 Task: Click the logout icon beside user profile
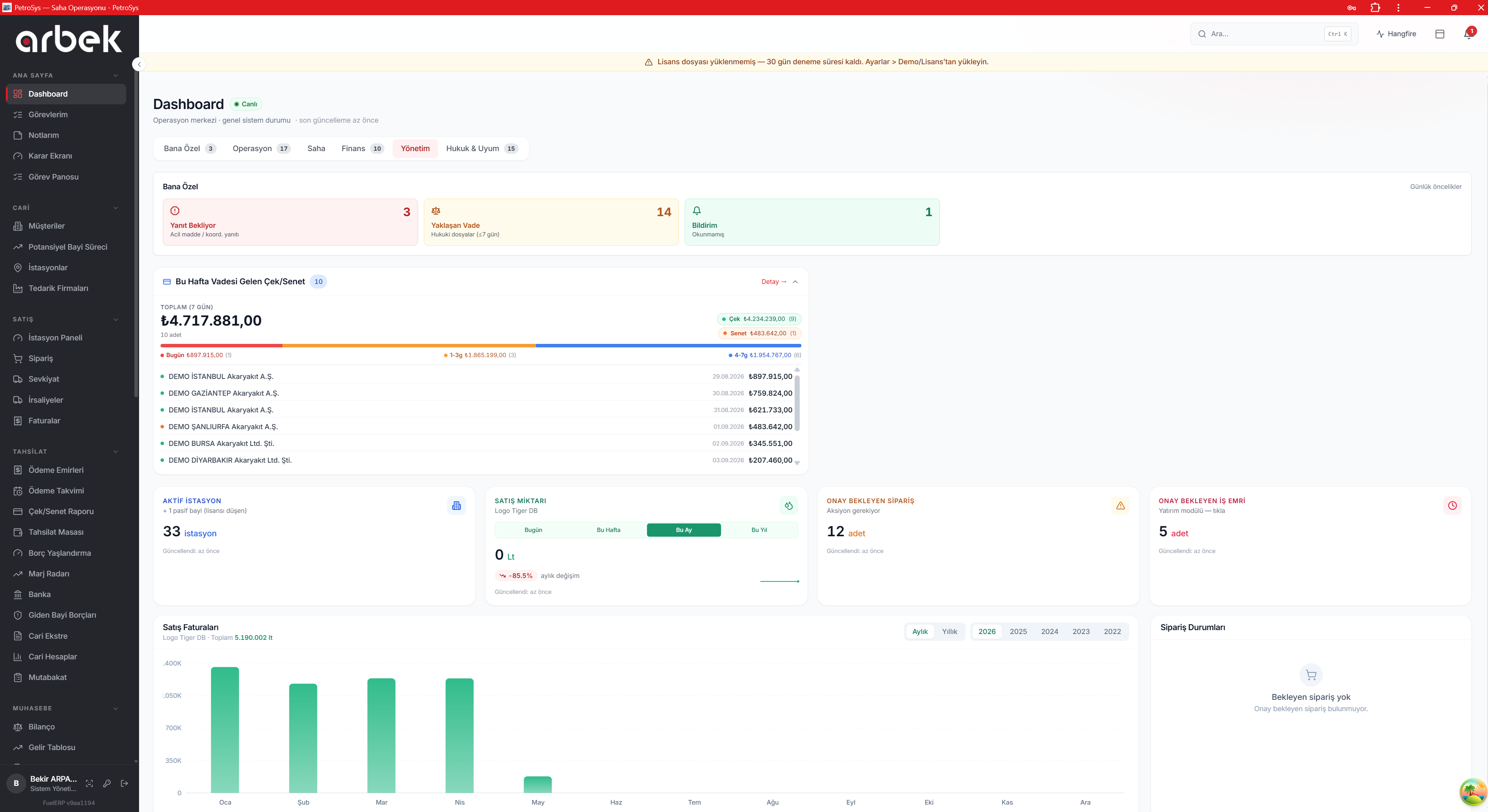124,783
